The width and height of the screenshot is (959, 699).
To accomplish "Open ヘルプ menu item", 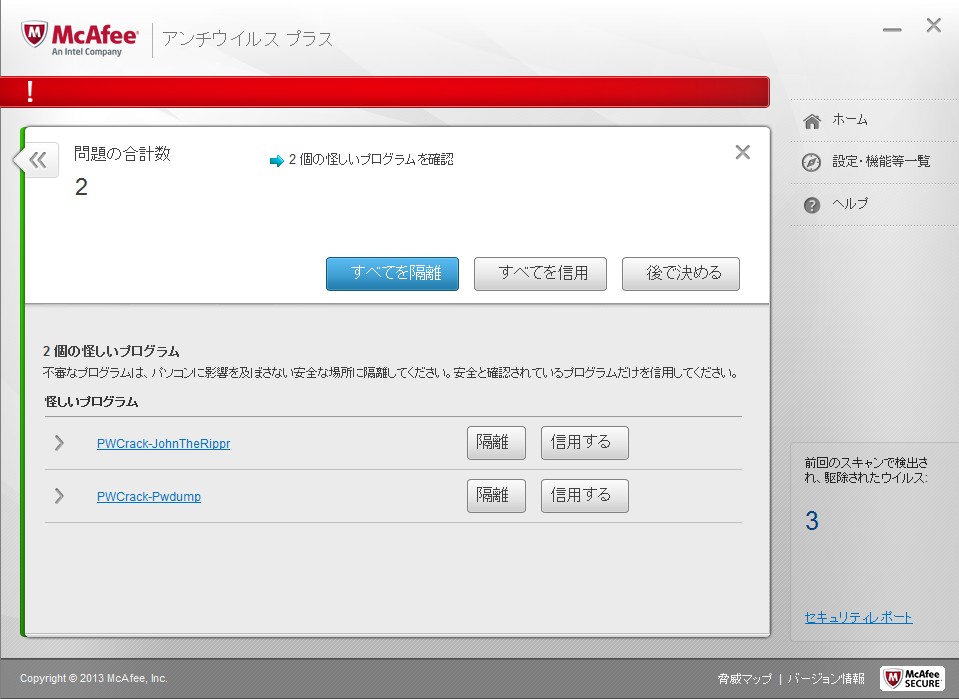I will (x=850, y=204).
